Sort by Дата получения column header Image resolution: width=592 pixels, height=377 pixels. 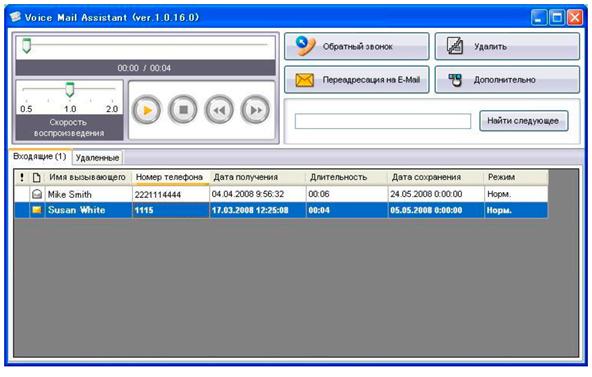coord(257,177)
